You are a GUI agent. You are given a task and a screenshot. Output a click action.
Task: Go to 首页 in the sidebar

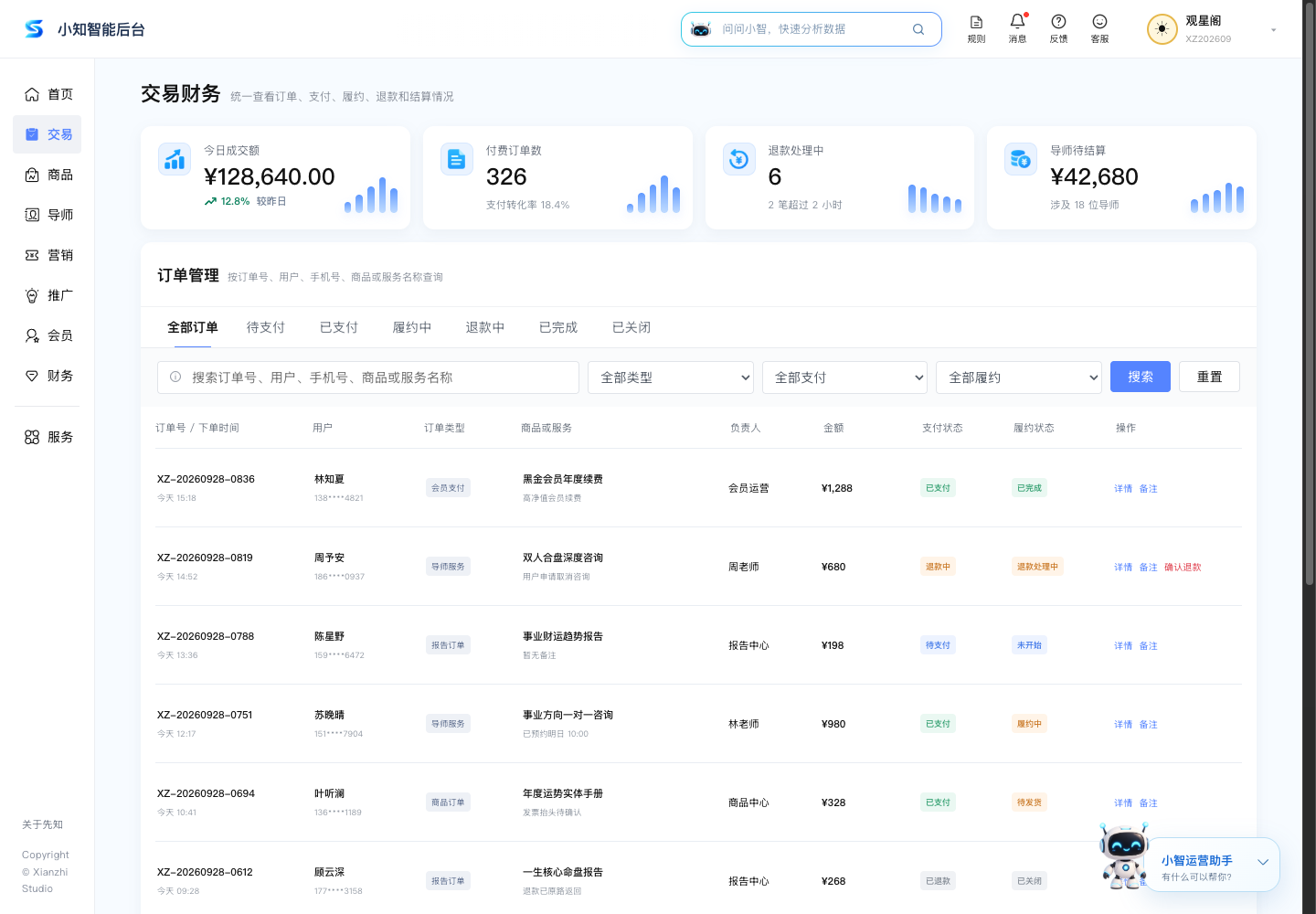click(48, 94)
